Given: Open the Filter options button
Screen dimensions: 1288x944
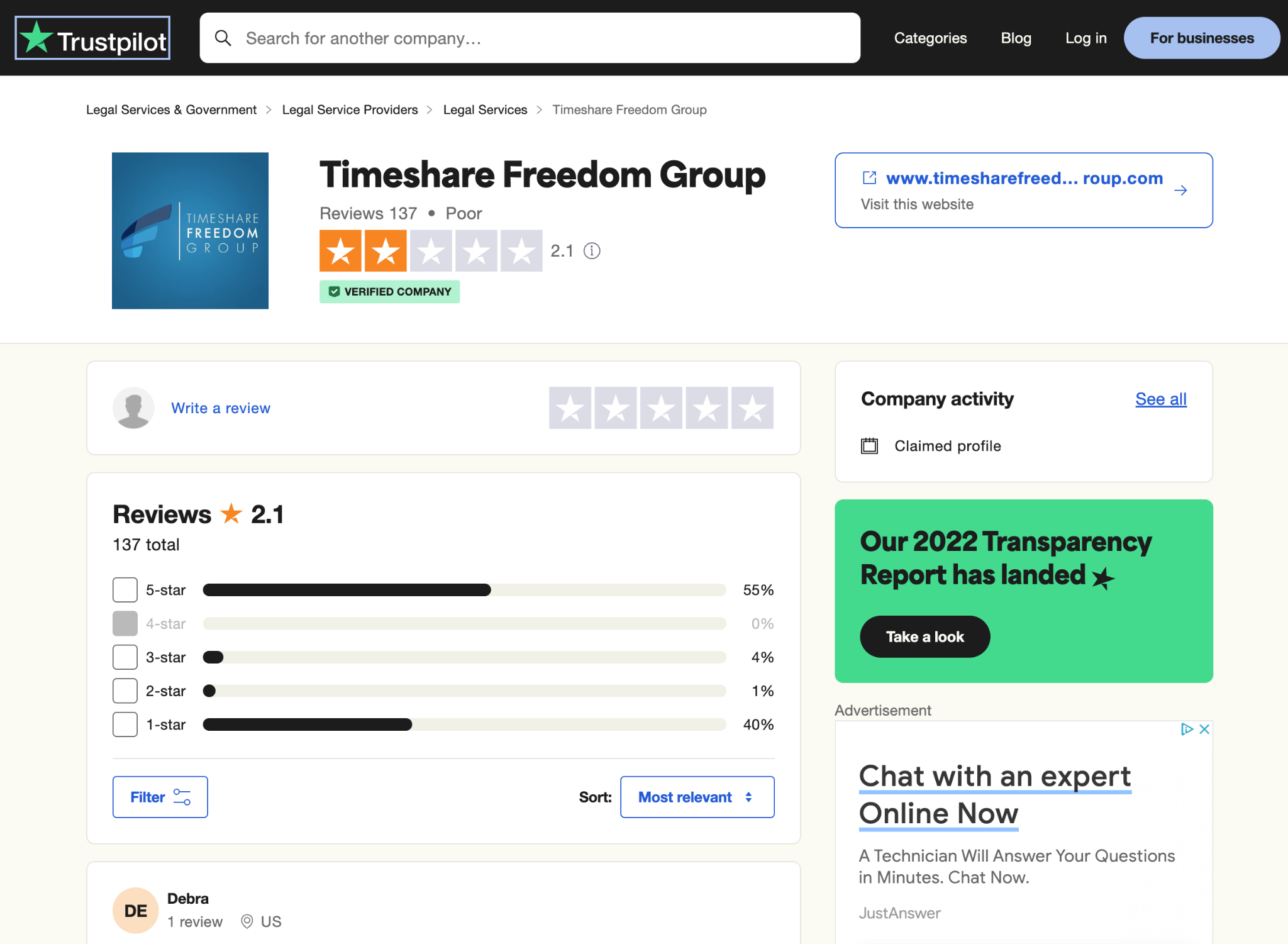Looking at the screenshot, I should [160, 797].
